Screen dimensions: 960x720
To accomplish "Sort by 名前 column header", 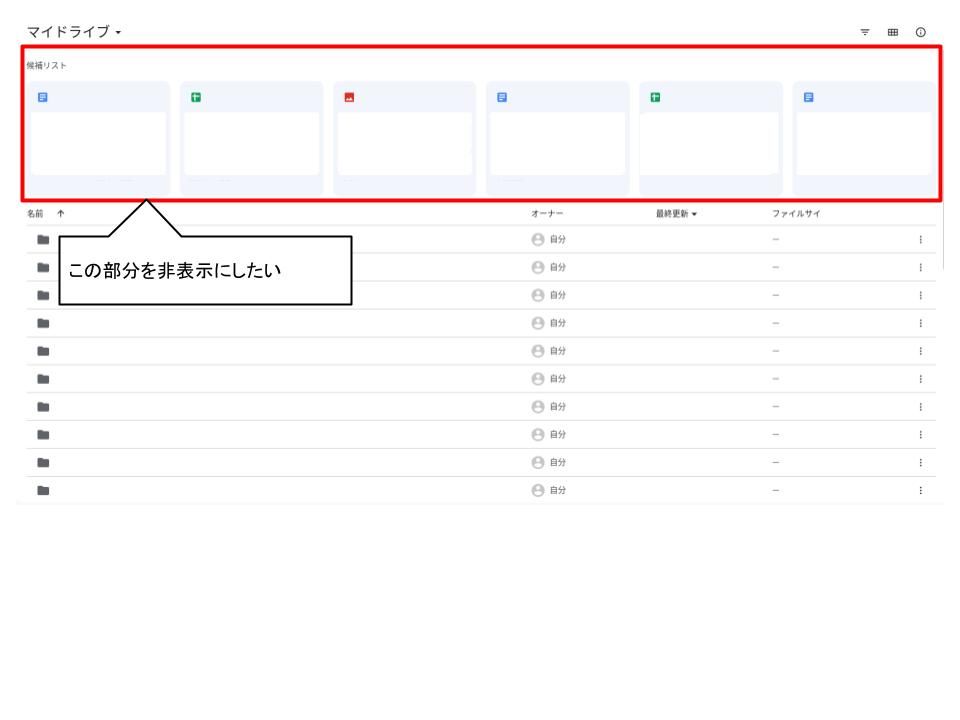I will click(35, 213).
